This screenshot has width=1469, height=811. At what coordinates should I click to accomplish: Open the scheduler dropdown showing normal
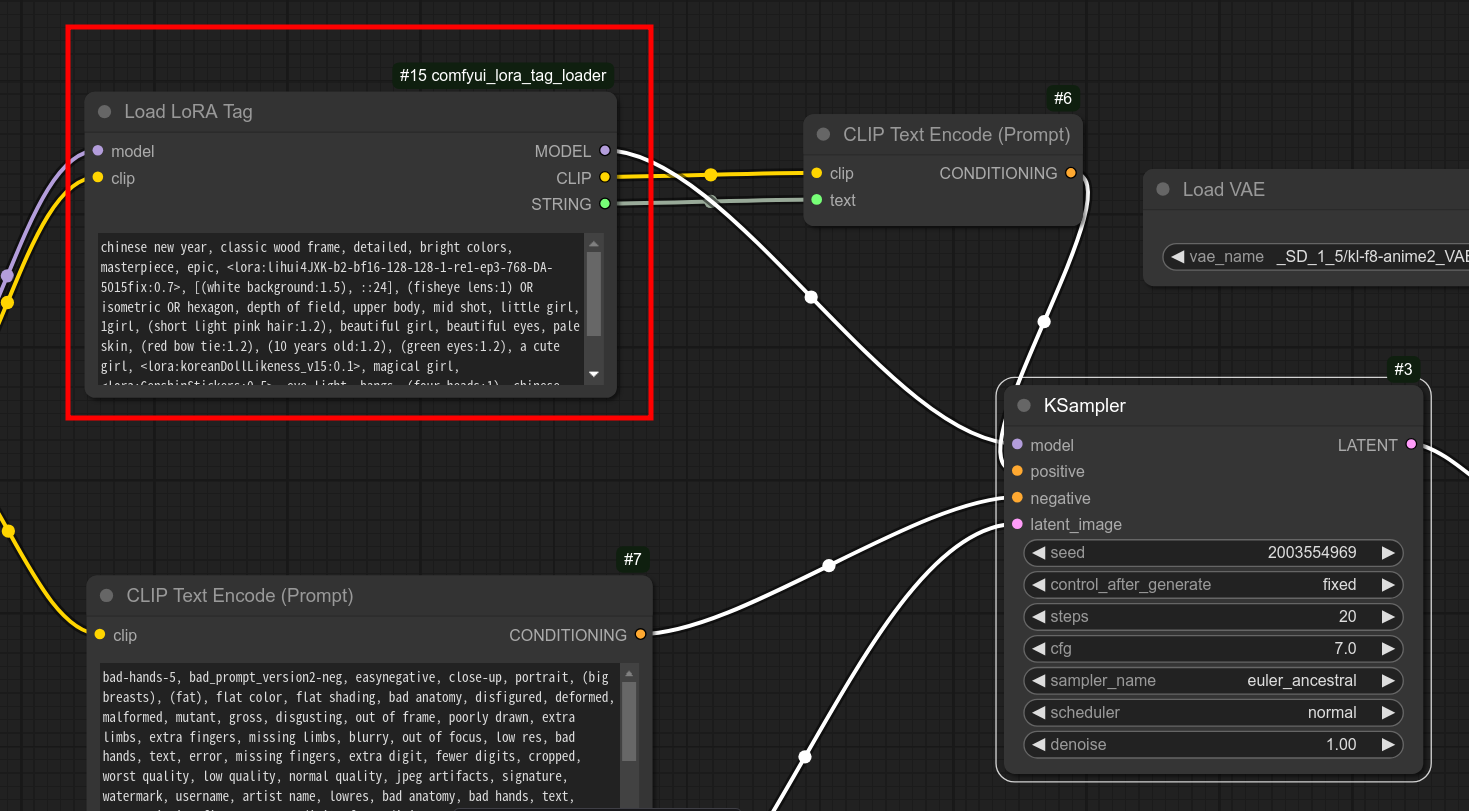[1213, 713]
